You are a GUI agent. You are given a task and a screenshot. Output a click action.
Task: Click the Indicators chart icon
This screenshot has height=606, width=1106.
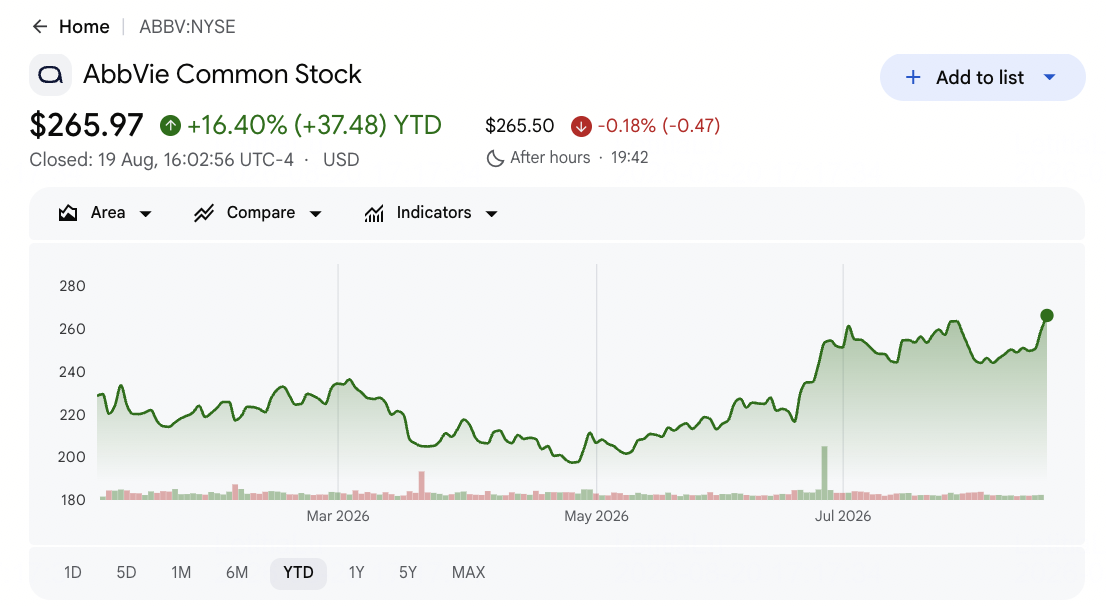pos(374,213)
